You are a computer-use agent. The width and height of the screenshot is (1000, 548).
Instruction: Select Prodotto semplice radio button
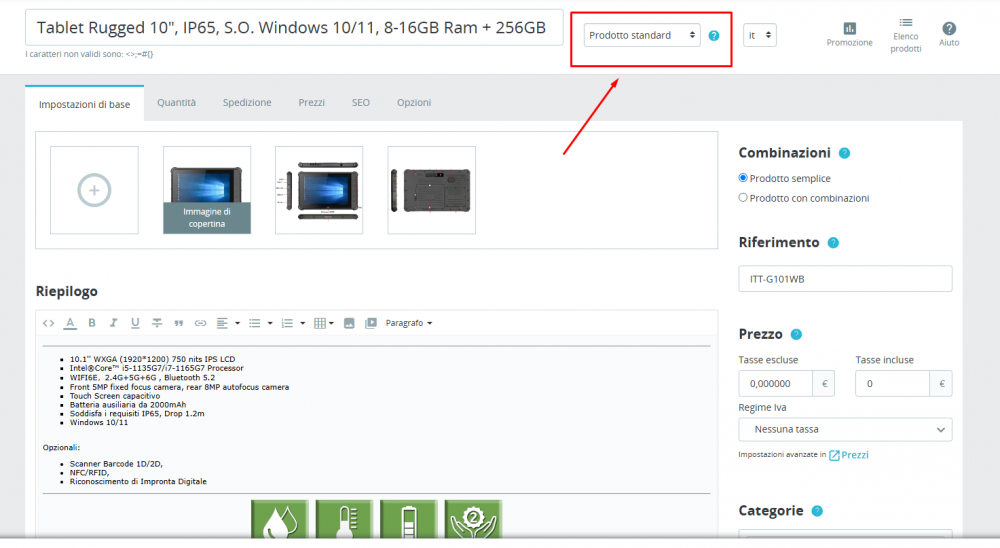coord(743,178)
